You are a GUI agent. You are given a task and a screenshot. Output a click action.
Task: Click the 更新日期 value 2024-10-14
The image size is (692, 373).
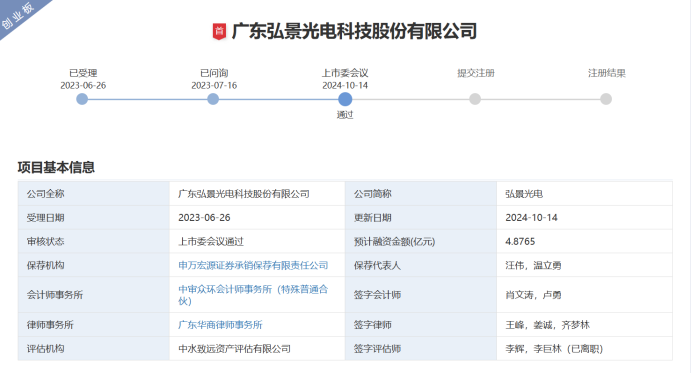pos(531,218)
